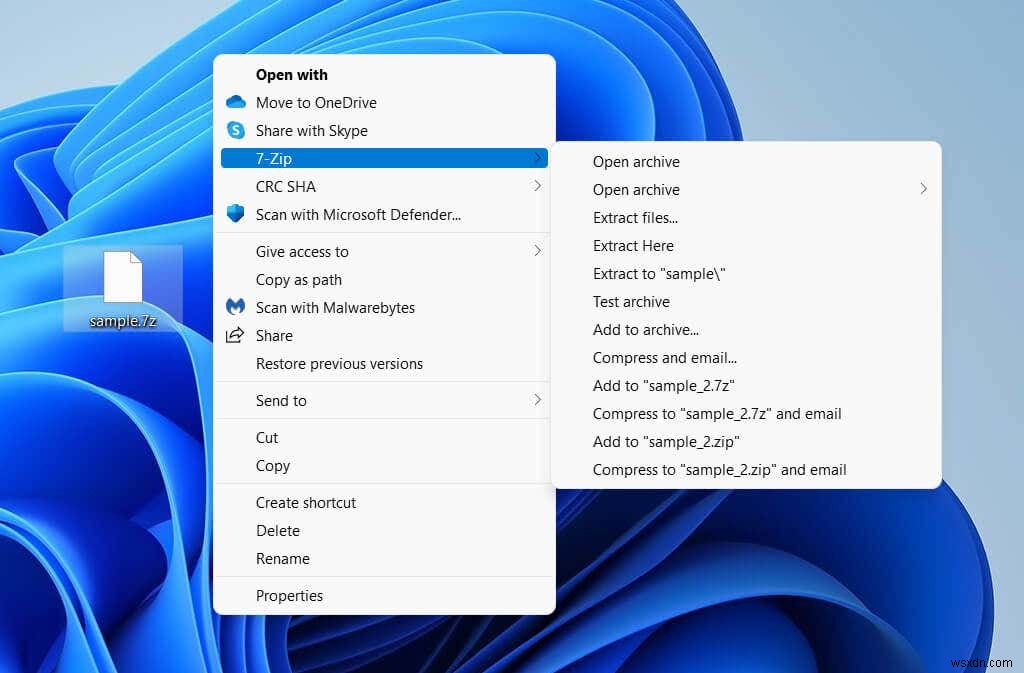Click the Skype icon beside Share with Skype
This screenshot has width=1024, height=673.
coord(236,130)
